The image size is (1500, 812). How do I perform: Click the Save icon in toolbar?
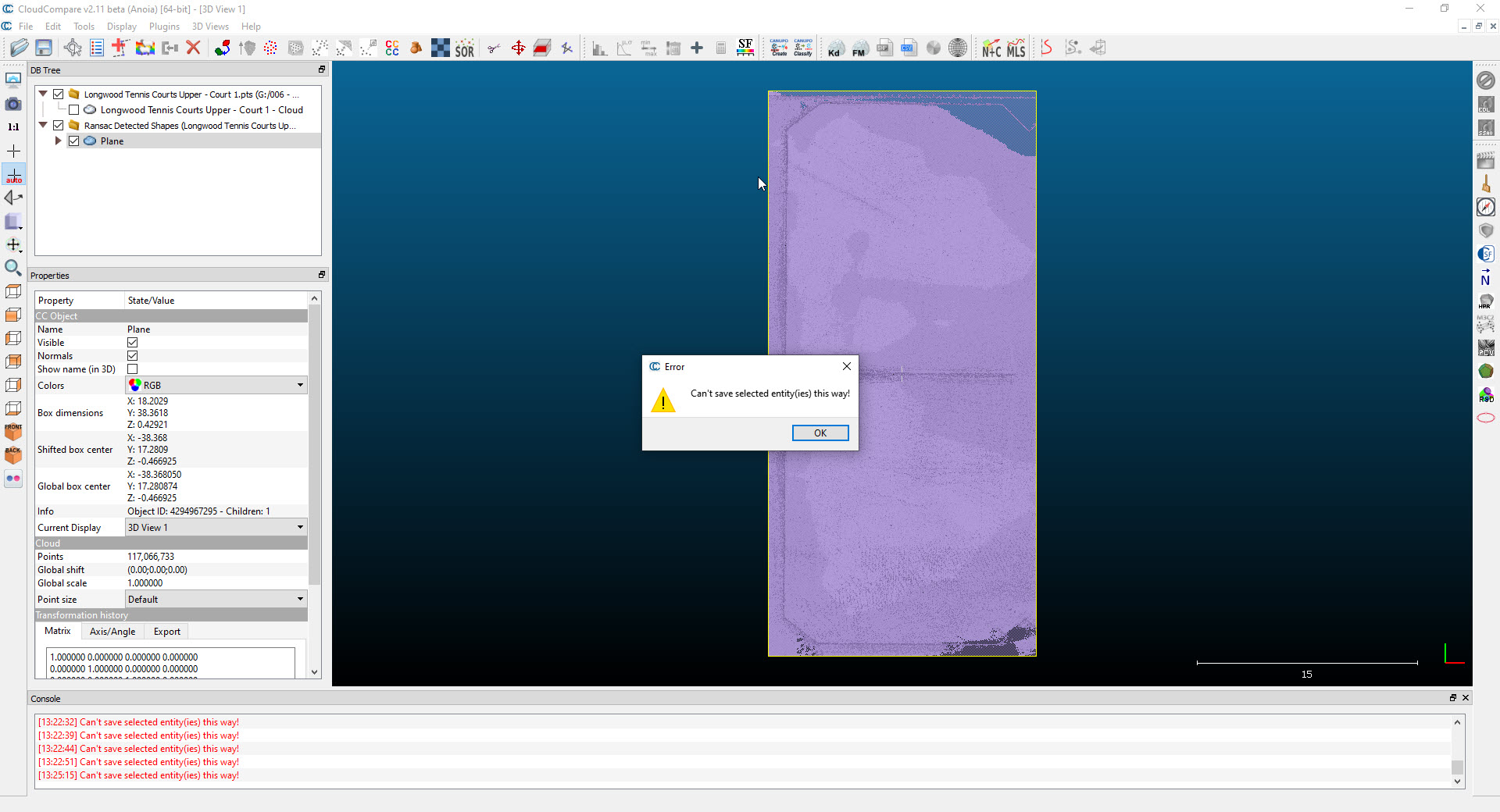point(44,48)
